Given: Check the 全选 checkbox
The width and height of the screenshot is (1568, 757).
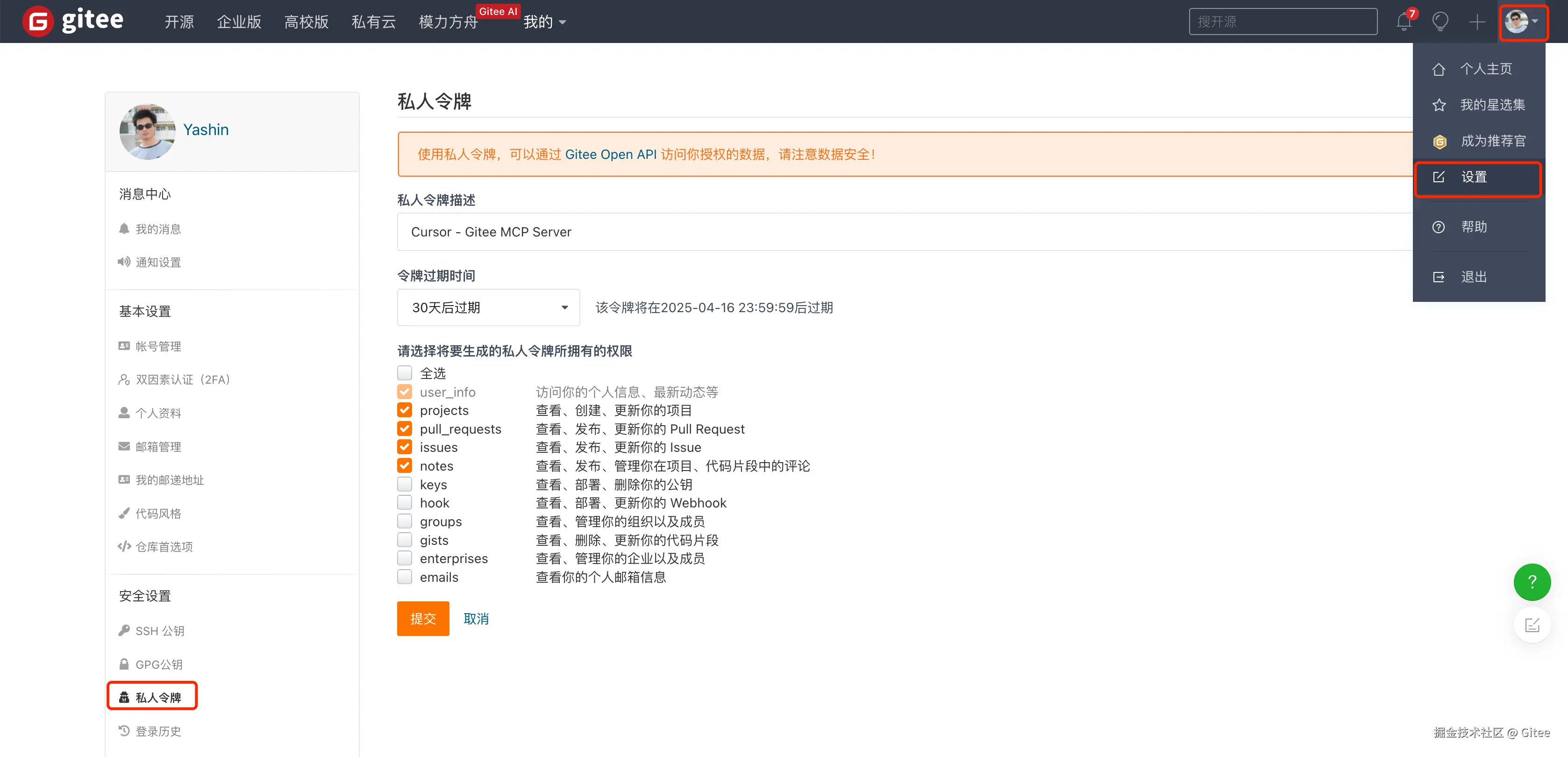Looking at the screenshot, I should (x=405, y=373).
